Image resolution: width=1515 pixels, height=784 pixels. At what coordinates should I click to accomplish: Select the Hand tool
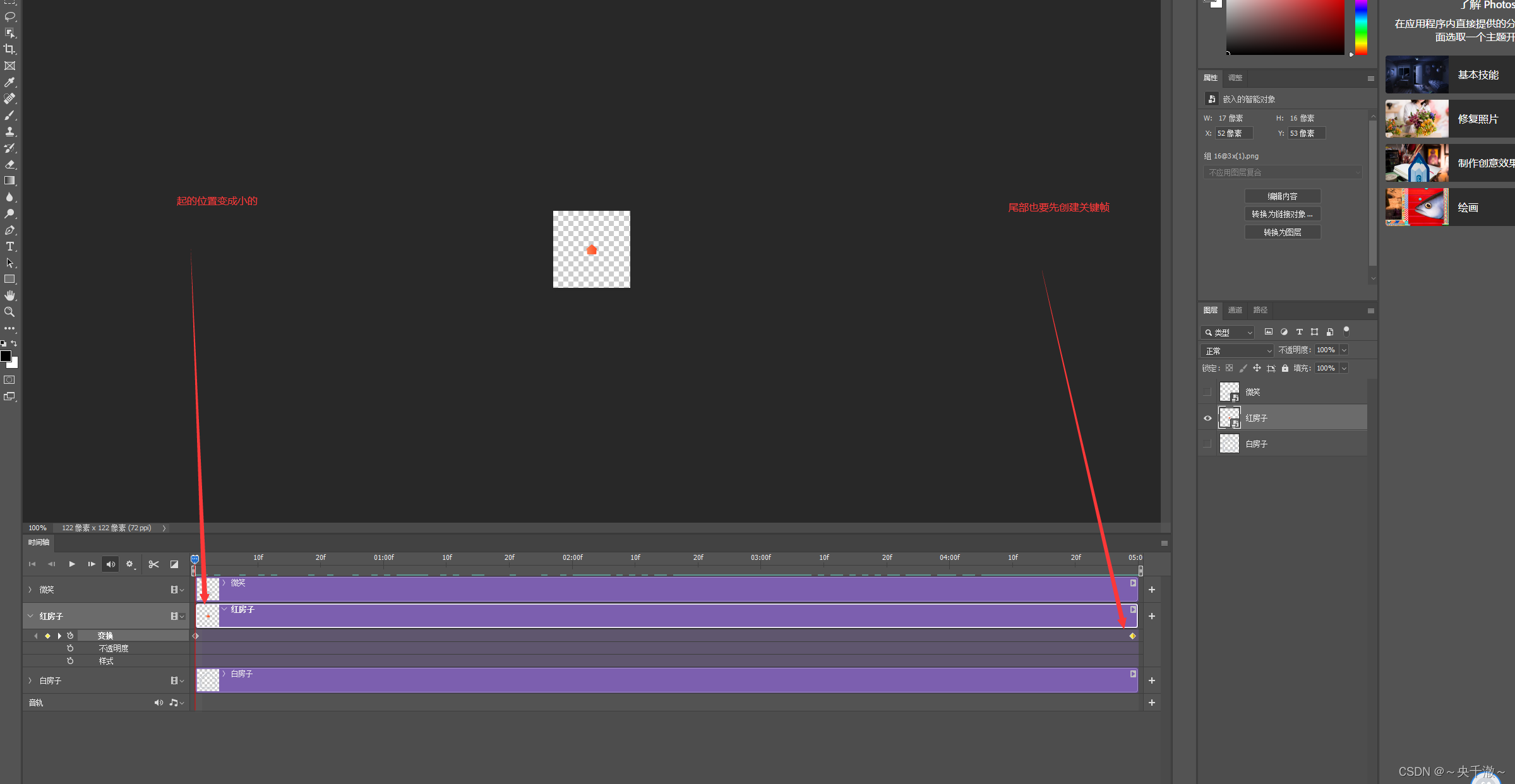pos(9,295)
